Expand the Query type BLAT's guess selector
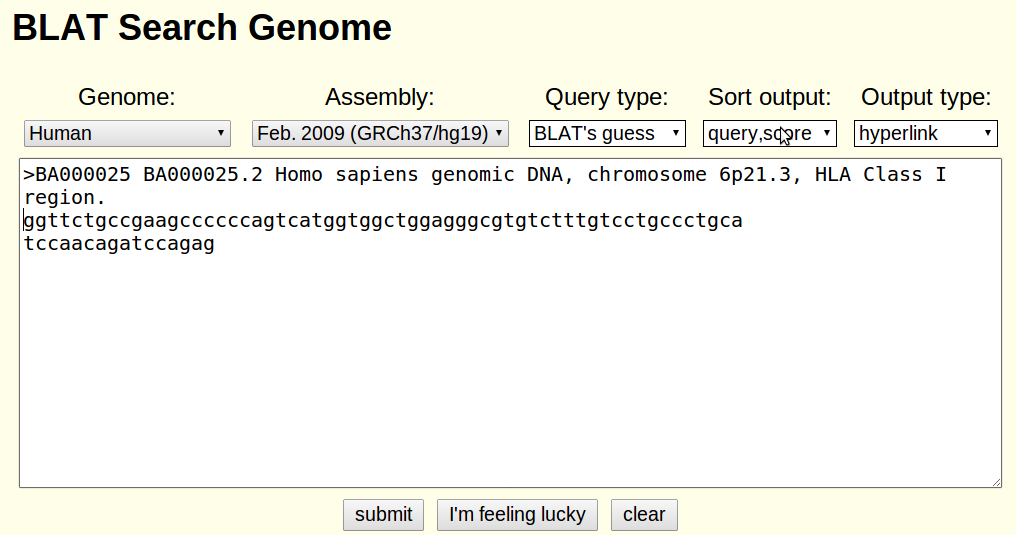1016x535 pixels. pyautogui.click(x=607, y=133)
